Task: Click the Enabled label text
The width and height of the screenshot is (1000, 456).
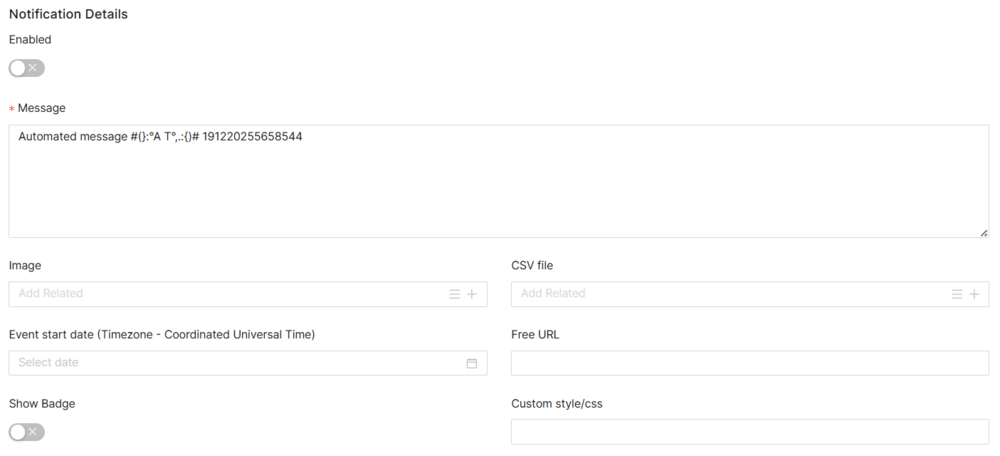Action: pos(30,40)
